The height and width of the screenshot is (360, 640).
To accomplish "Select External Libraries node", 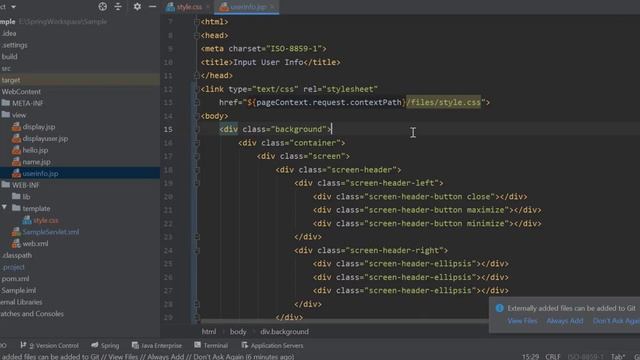I will [21, 302].
